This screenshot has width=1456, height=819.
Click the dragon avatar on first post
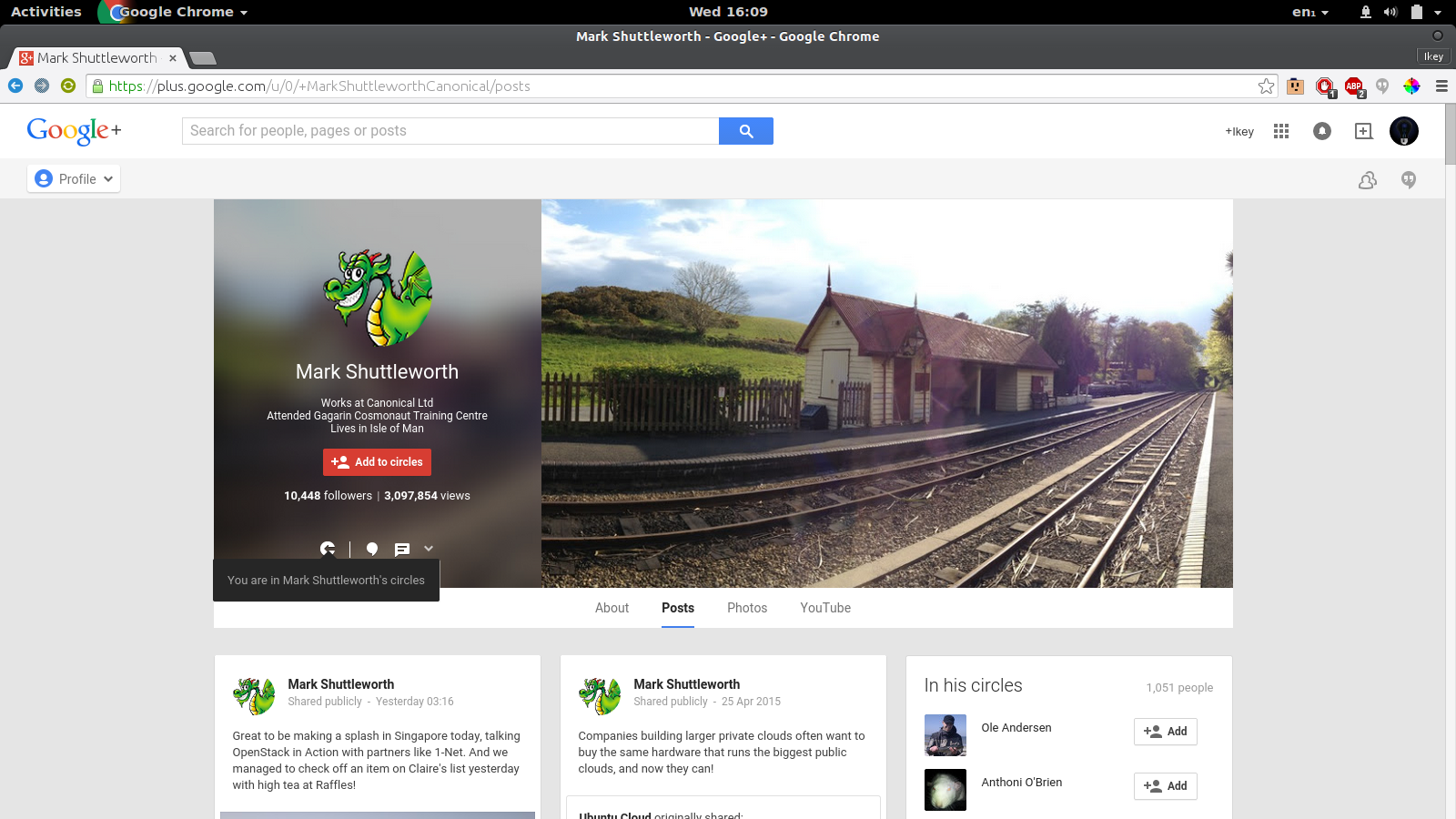pyautogui.click(x=254, y=696)
